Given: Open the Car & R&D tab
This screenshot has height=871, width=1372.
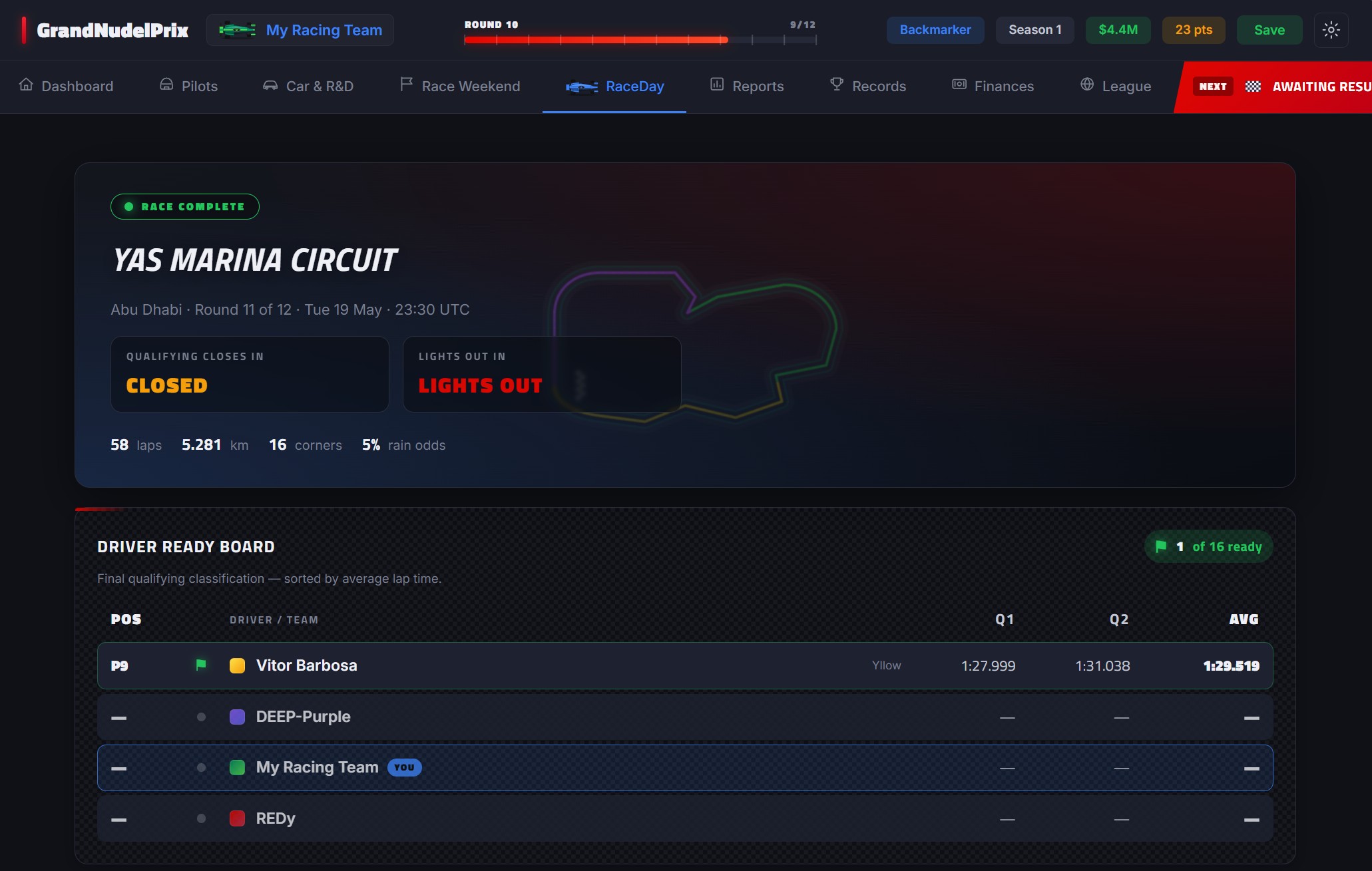Looking at the screenshot, I should click(308, 87).
